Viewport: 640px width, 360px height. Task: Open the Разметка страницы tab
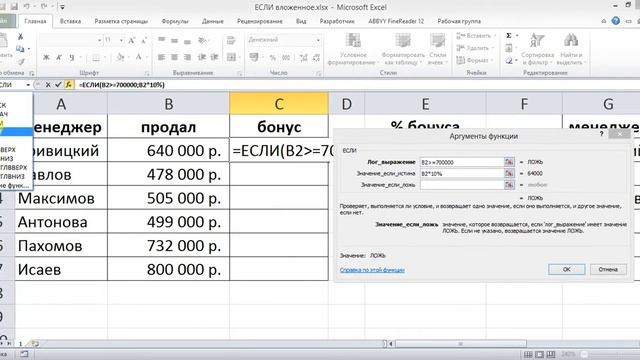121,21
